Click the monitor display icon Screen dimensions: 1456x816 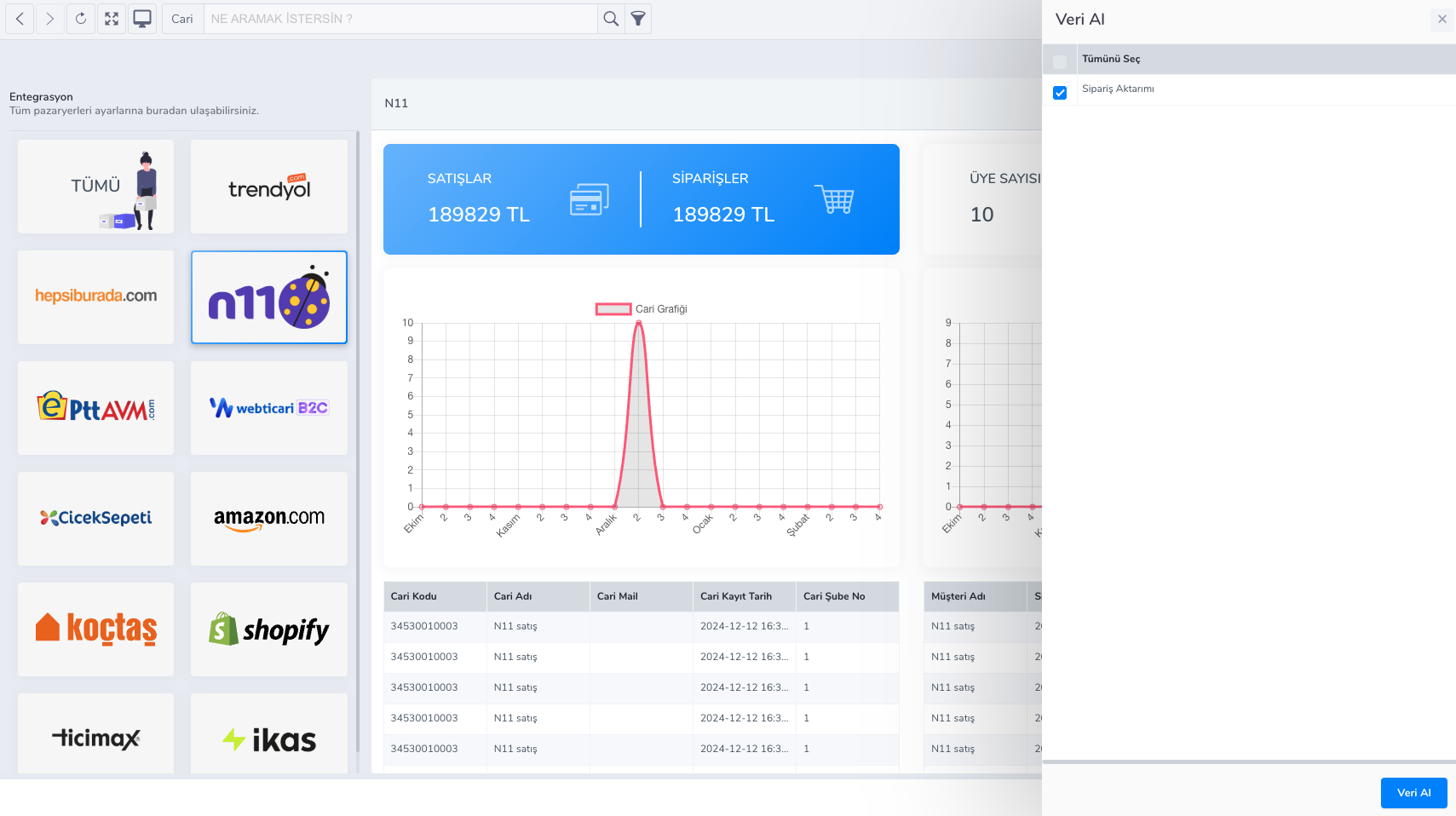coord(142,19)
